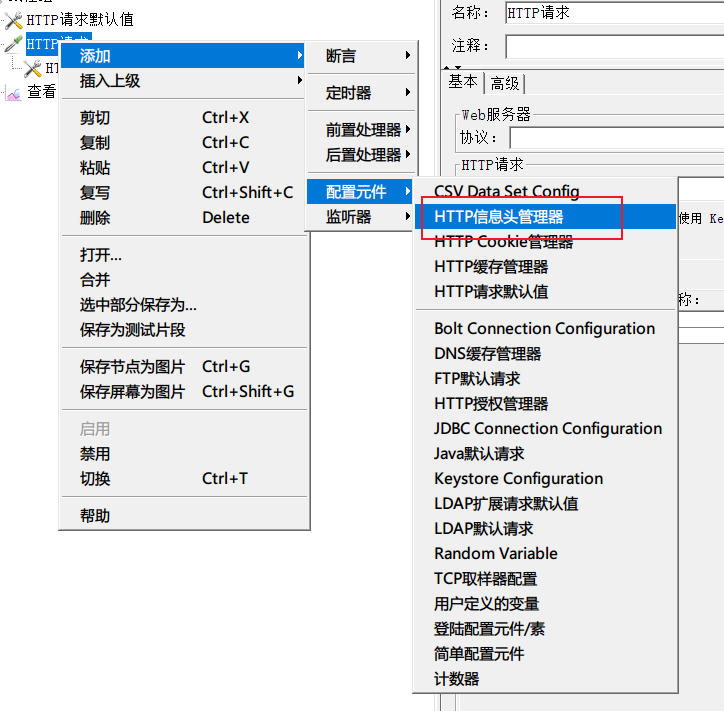Expand the 配置元件 submenu
This screenshot has width=724, height=711.
click(360, 192)
